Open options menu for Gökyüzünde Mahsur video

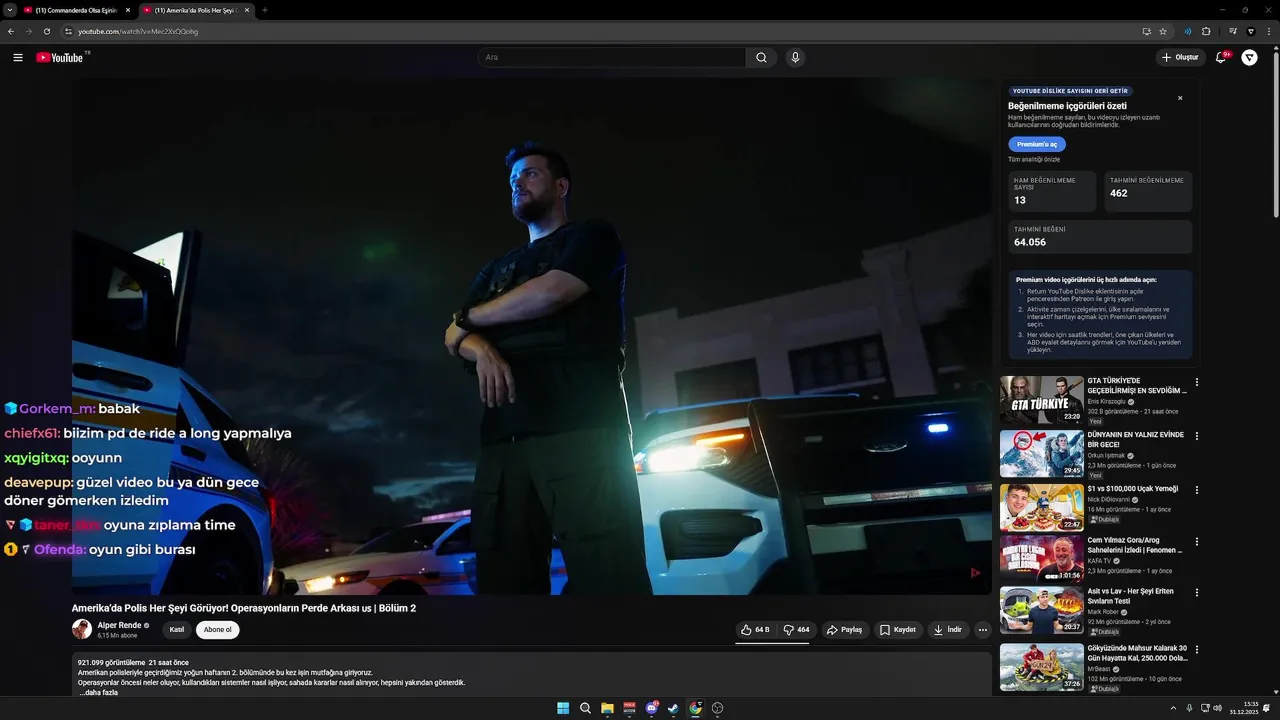point(1197,649)
